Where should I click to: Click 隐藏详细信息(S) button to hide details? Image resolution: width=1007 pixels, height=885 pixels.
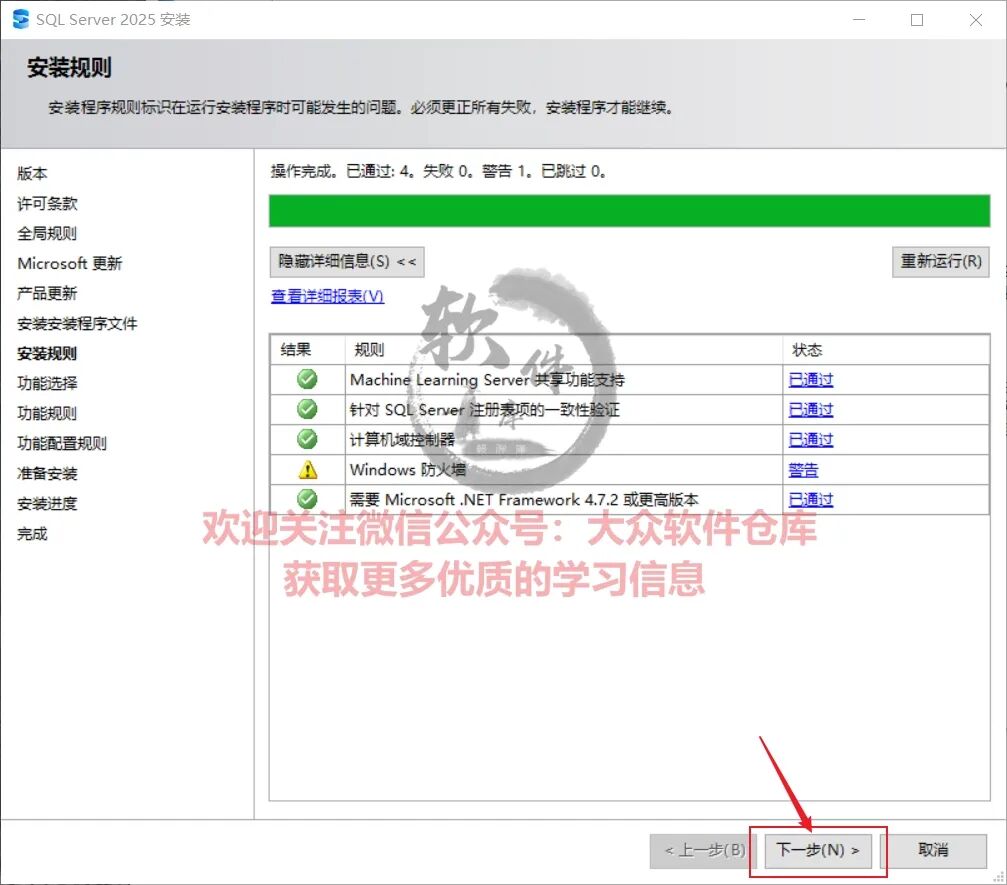347,261
